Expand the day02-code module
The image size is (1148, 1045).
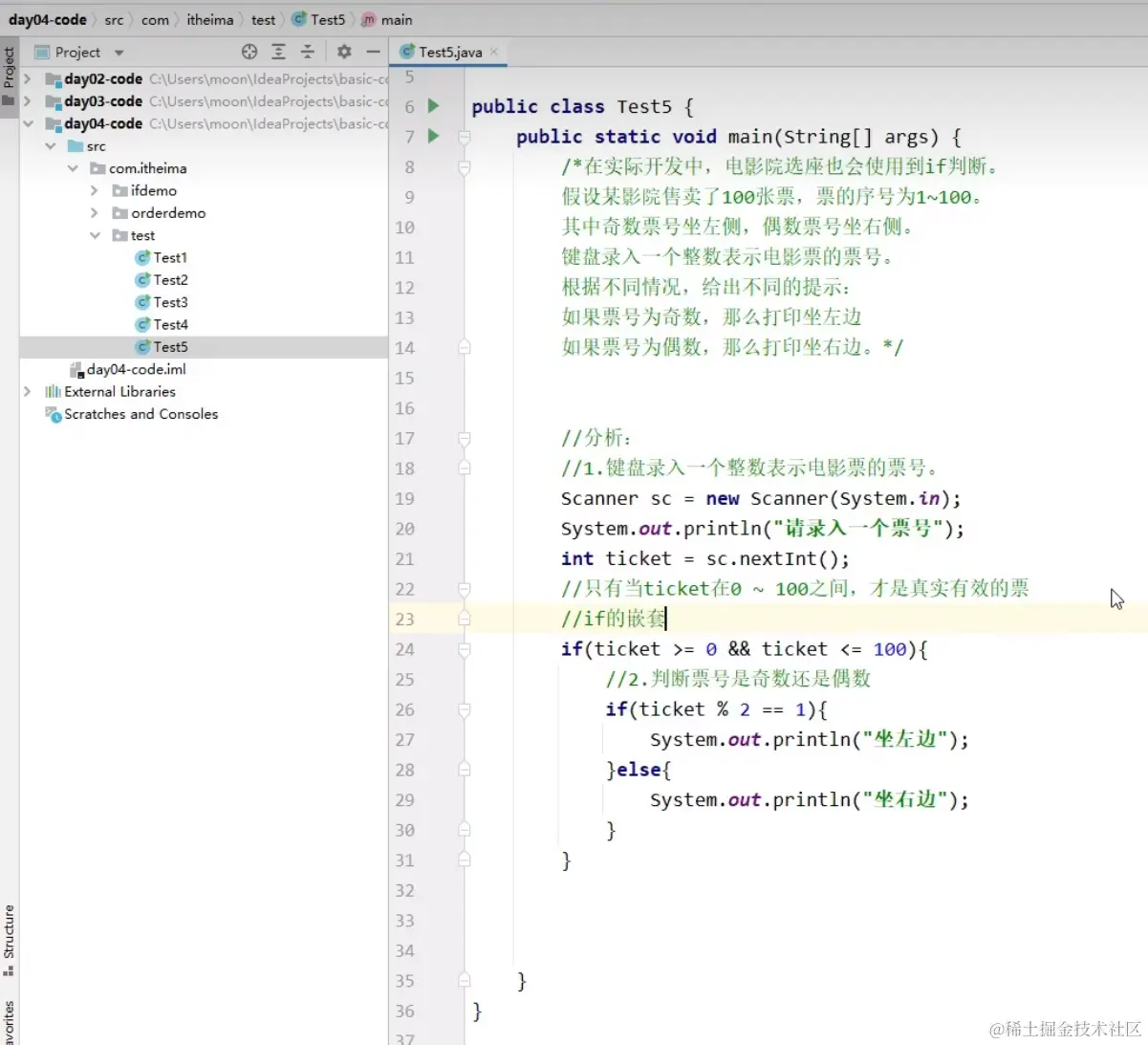28,78
